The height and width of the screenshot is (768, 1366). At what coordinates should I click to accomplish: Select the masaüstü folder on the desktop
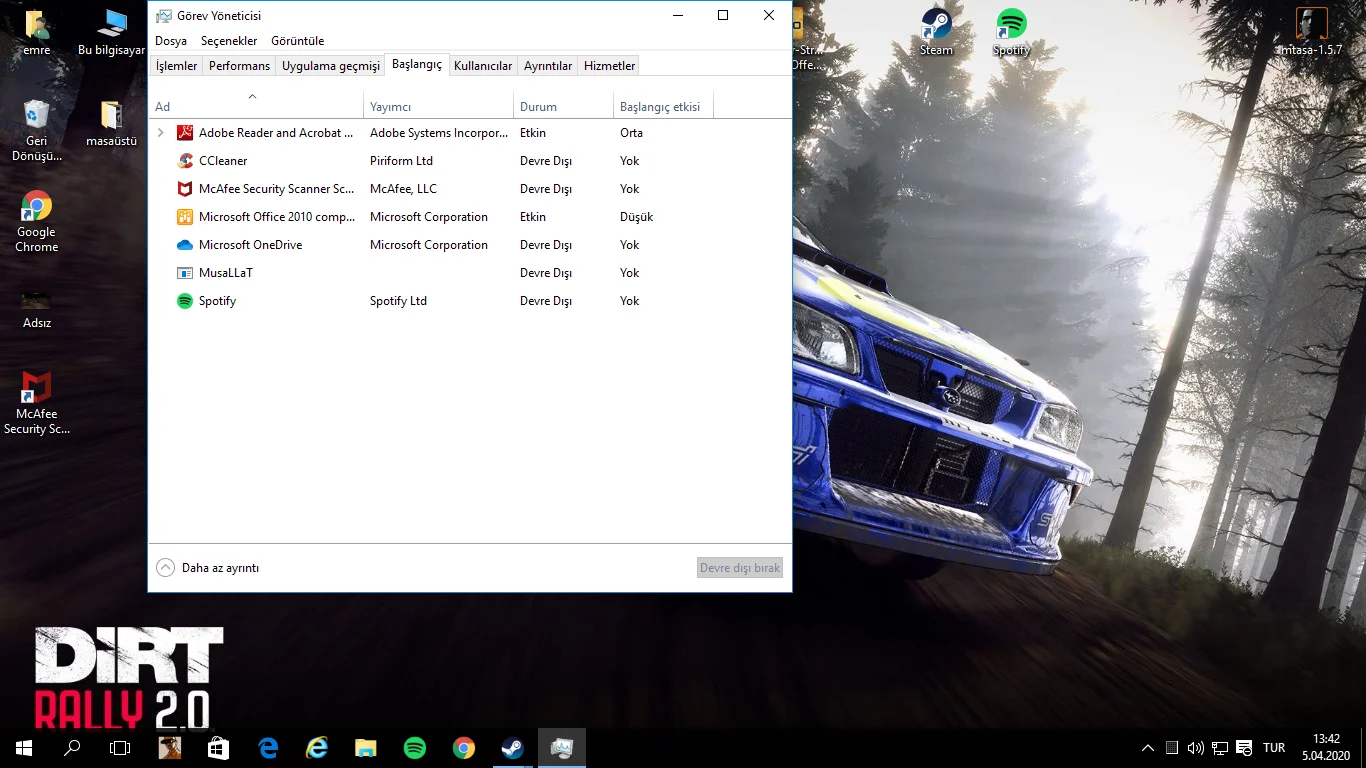(x=111, y=124)
